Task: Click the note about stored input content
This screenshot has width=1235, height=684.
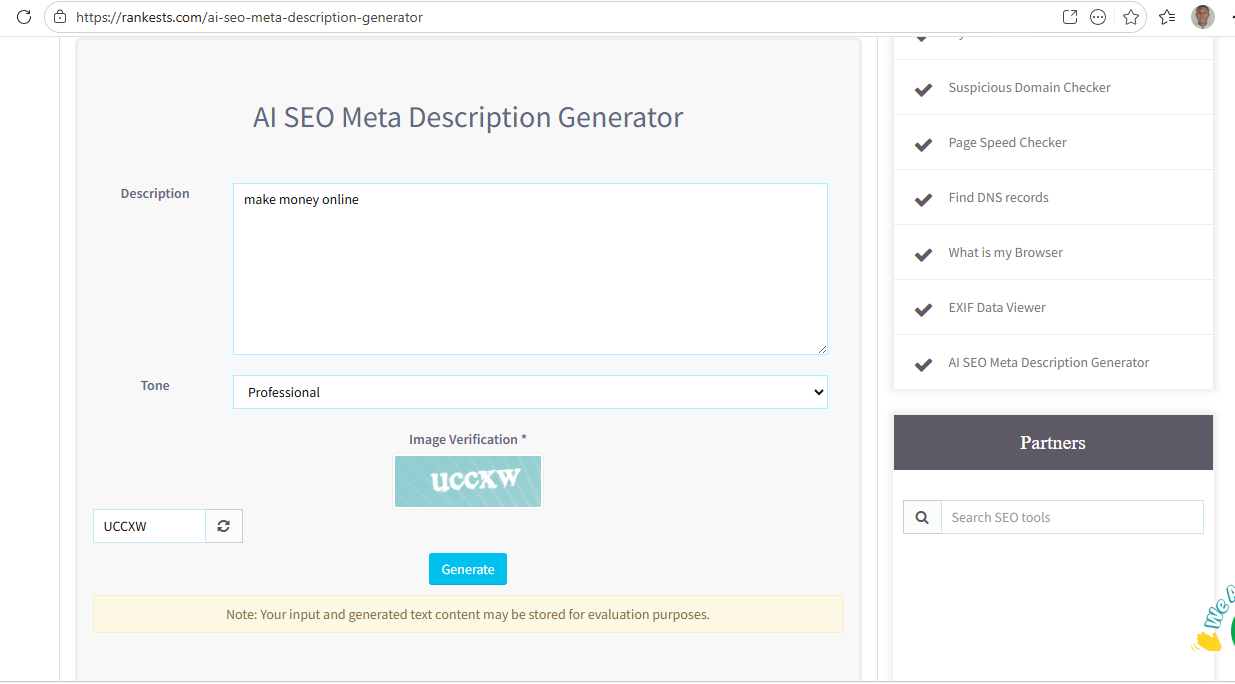Action: pos(468,614)
